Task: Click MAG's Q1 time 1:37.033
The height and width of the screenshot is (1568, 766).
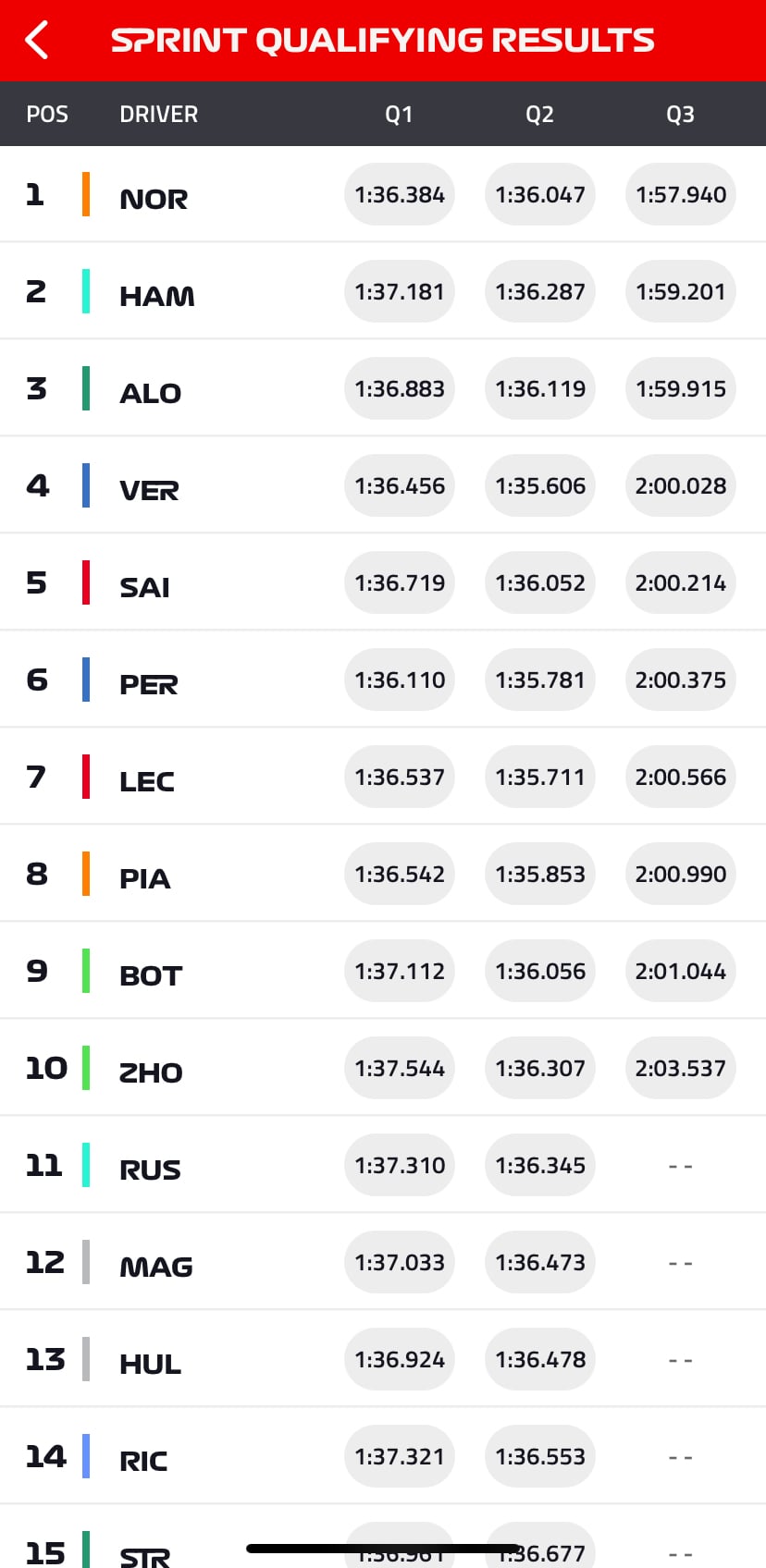Action: [400, 1262]
